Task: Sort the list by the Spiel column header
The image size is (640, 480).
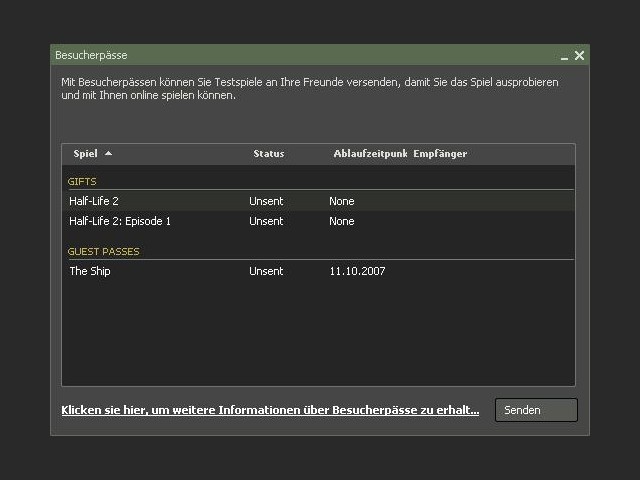Action: (x=85, y=153)
